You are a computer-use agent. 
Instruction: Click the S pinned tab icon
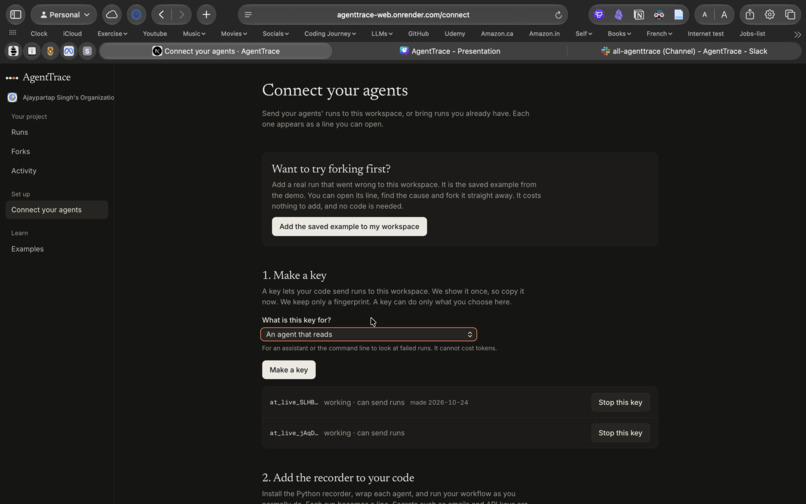coord(87,51)
